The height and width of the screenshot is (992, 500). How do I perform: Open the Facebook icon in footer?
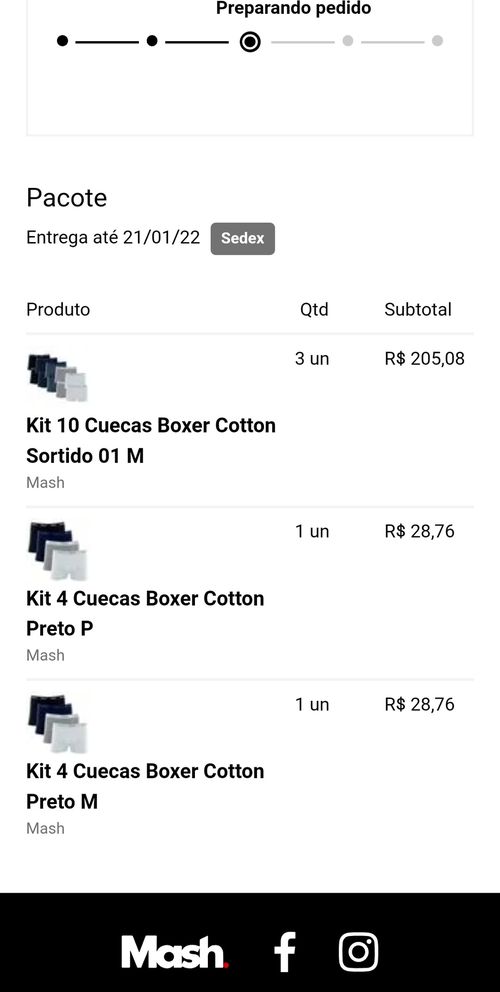tap(284, 952)
